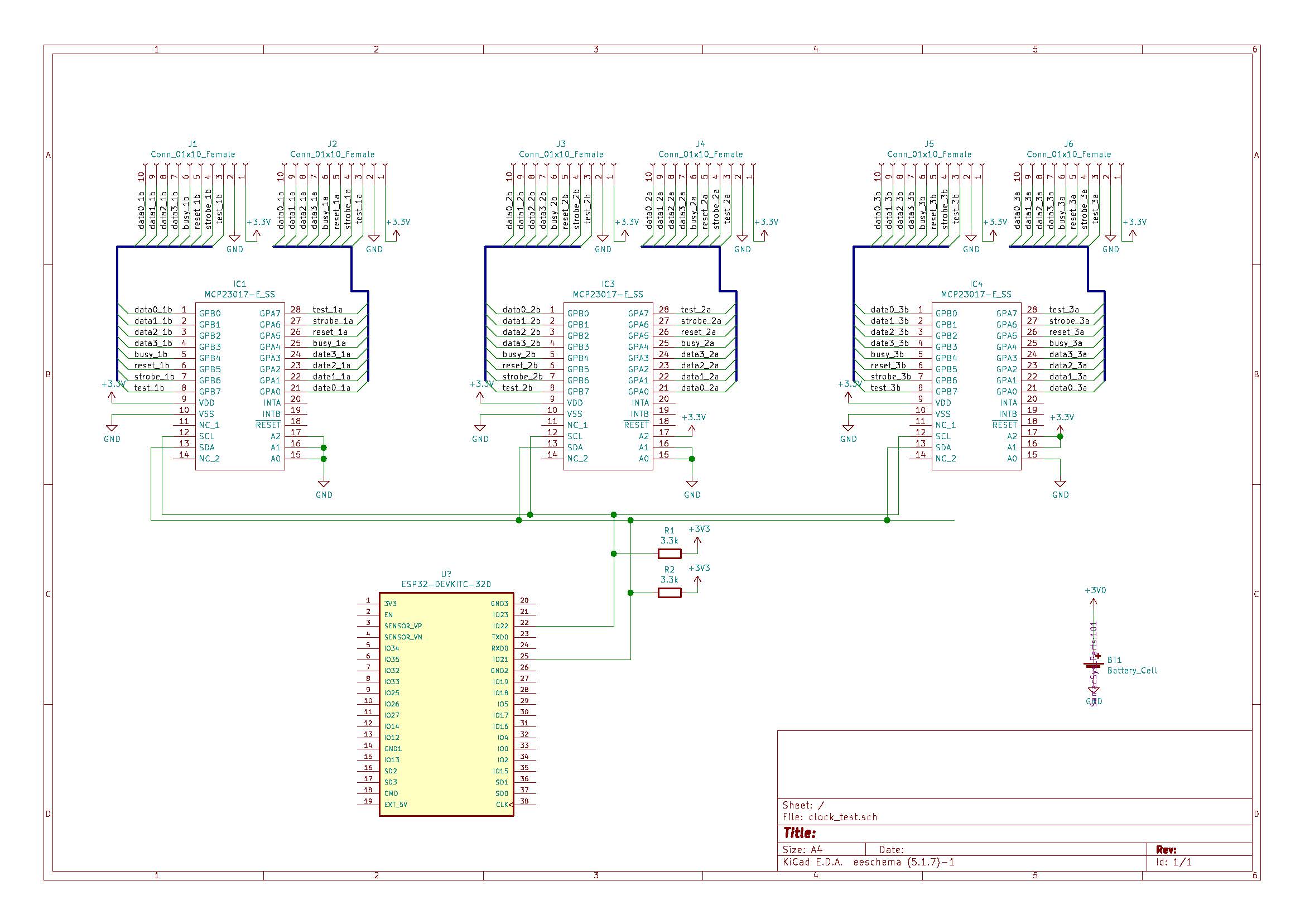
Task: Select the J6 connector reference label
Action: [1068, 144]
